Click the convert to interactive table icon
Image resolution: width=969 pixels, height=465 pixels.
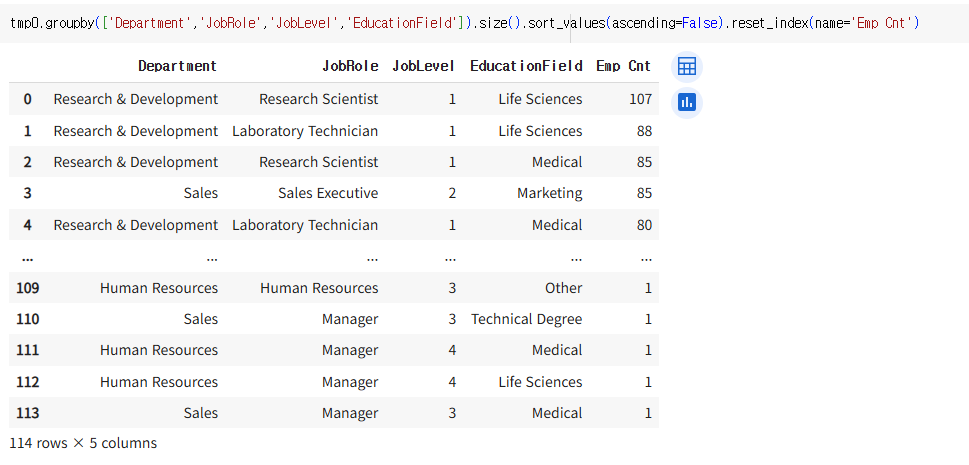pos(687,67)
